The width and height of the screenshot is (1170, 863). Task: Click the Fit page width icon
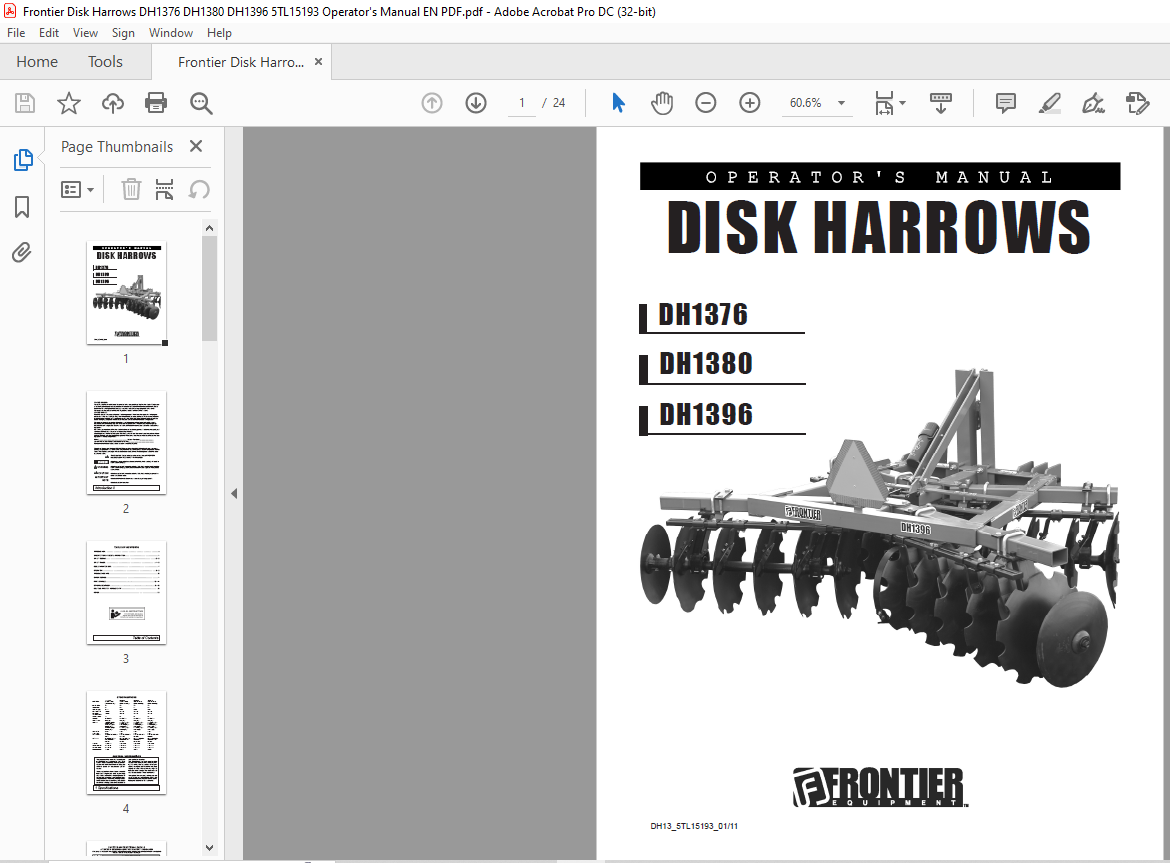pos(884,103)
